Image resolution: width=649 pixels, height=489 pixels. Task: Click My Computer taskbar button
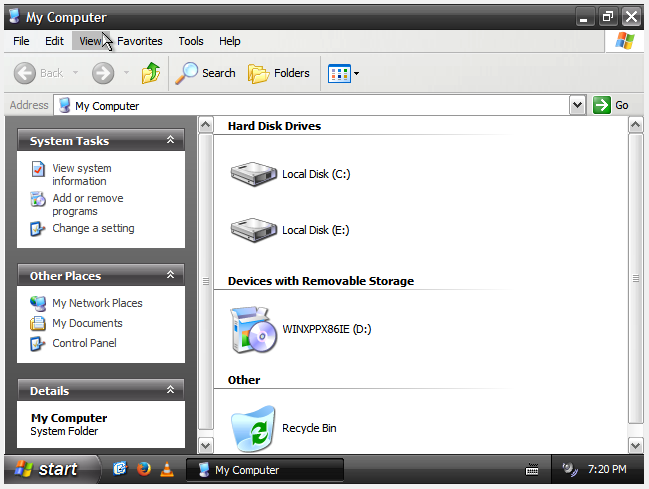pyautogui.click(x=265, y=470)
